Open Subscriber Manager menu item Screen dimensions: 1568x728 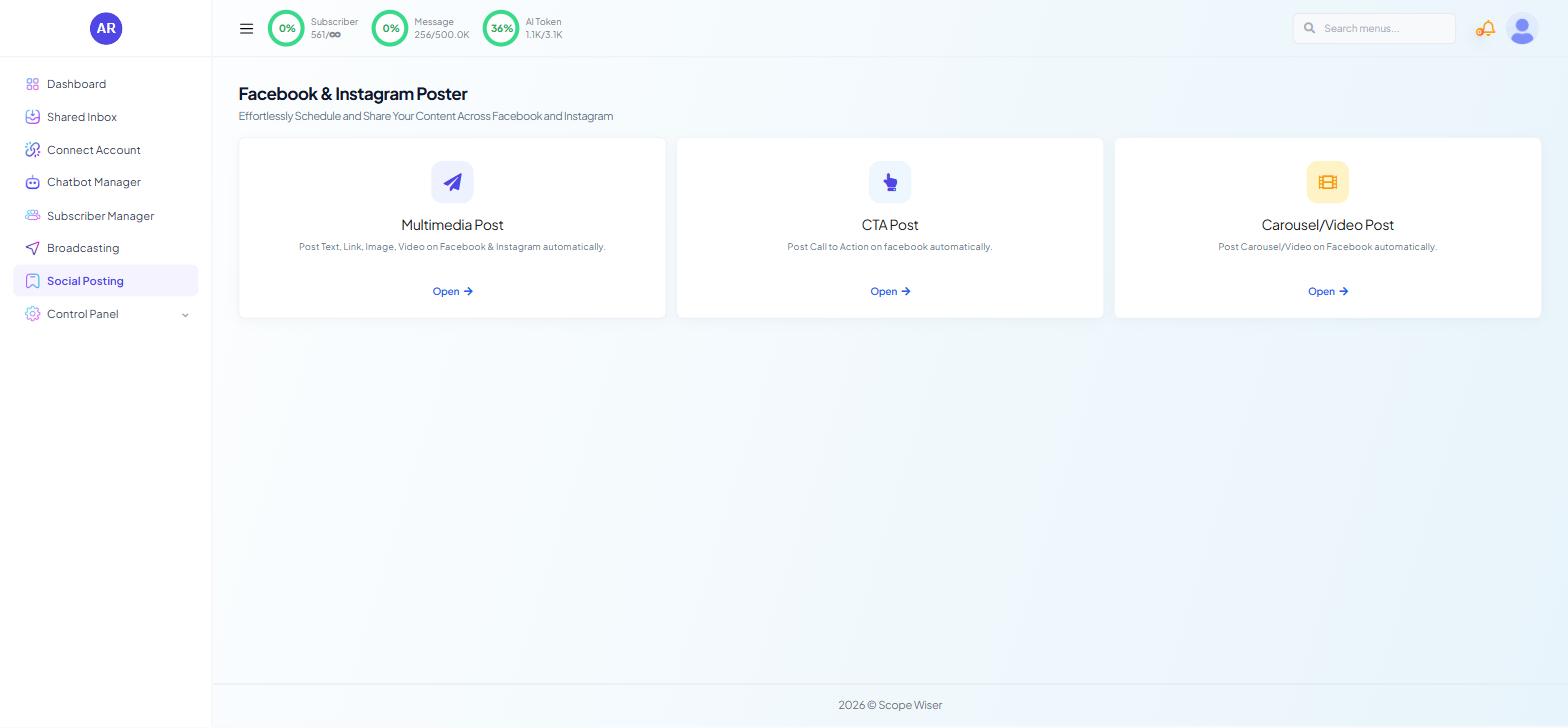tap(106, 216)
